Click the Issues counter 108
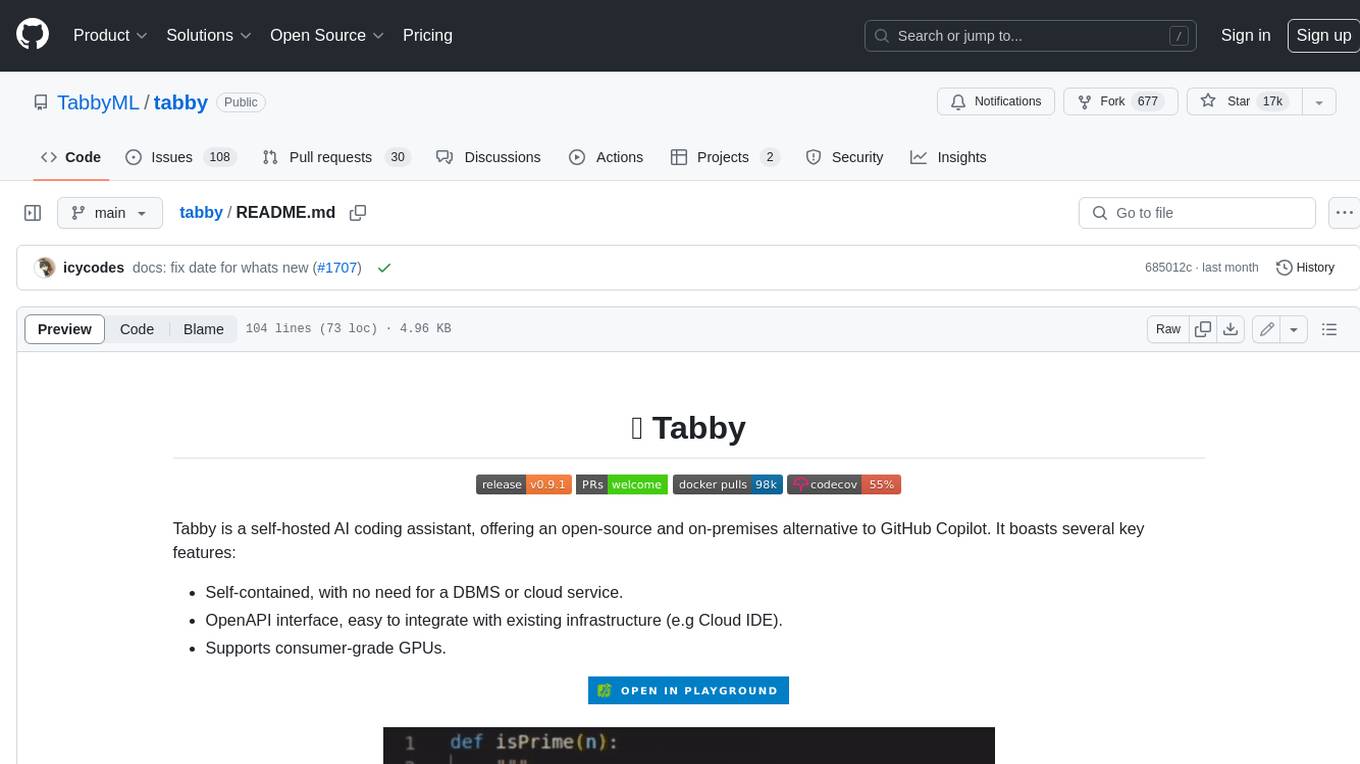 coord(219,157)
